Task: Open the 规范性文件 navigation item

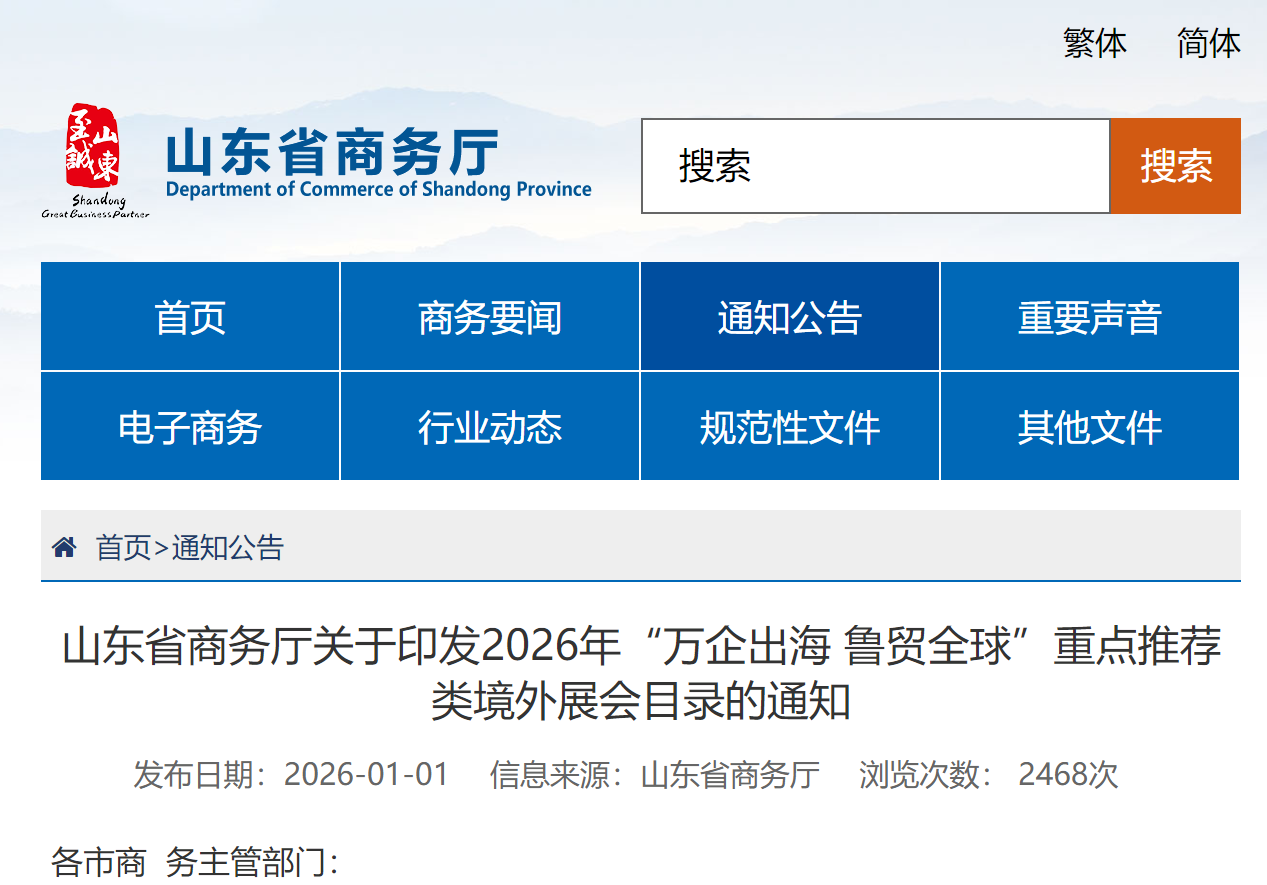Action: (x=789, y=427)
